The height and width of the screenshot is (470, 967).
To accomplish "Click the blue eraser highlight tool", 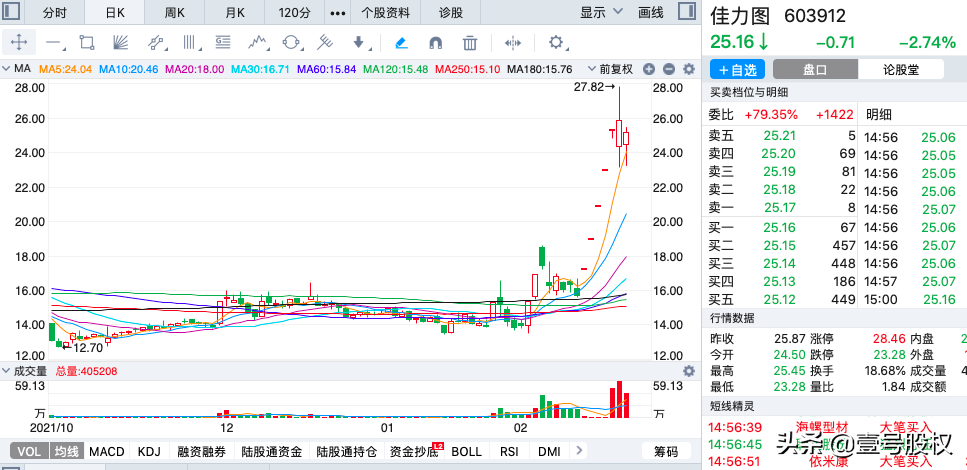I will coord(401,43).
